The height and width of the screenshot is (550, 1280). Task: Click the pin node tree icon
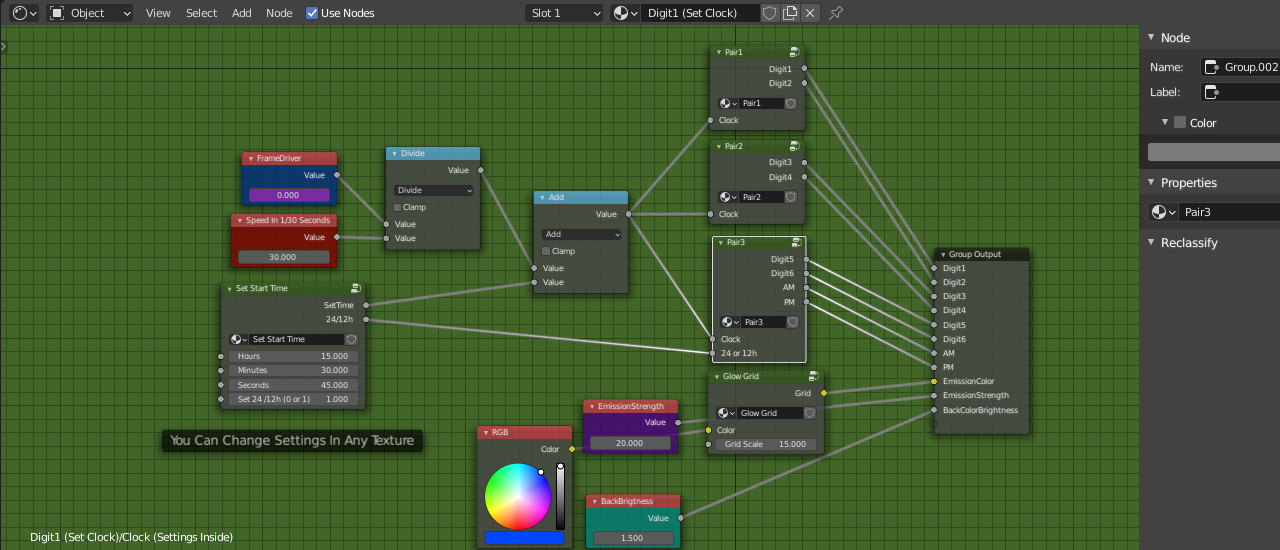coord(836,13)
